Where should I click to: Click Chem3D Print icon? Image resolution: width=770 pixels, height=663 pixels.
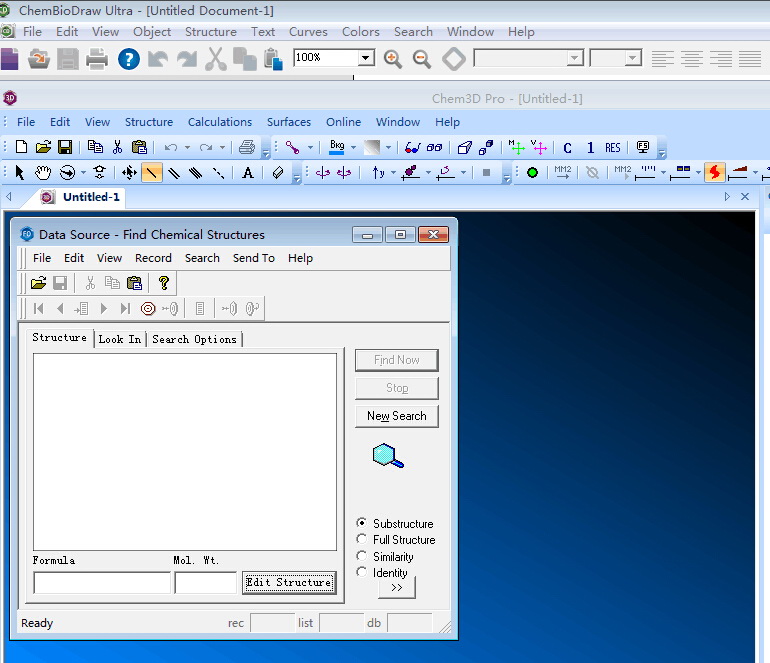point(247,147)
